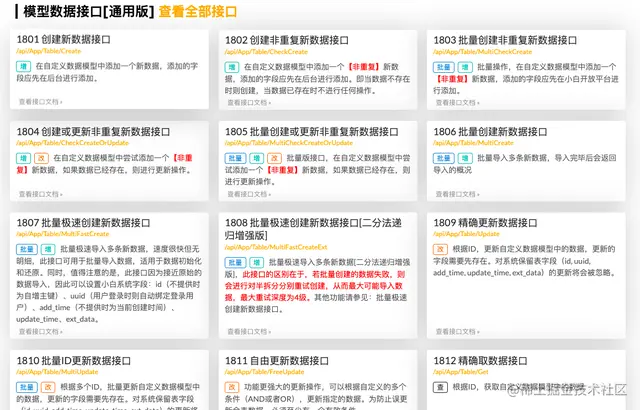Click the 增 badge in card 1804
The height and width of the screenshot is (410, 640).
pos(23,158)
